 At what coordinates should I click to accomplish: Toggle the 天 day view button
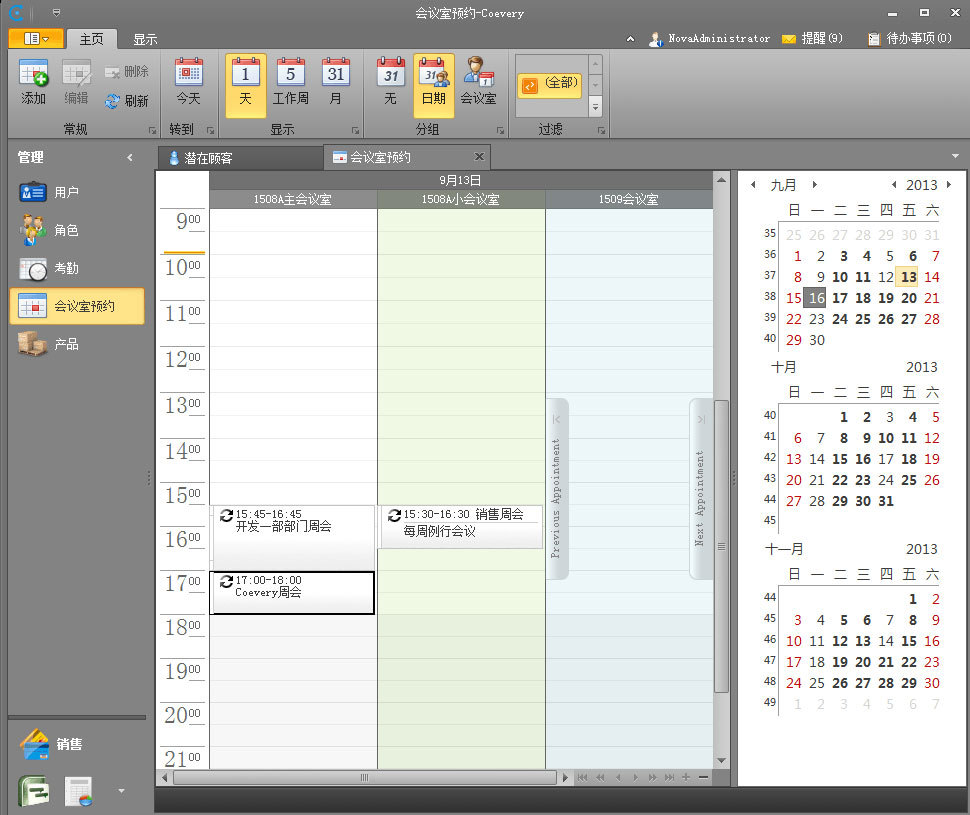tap(245, 82)
